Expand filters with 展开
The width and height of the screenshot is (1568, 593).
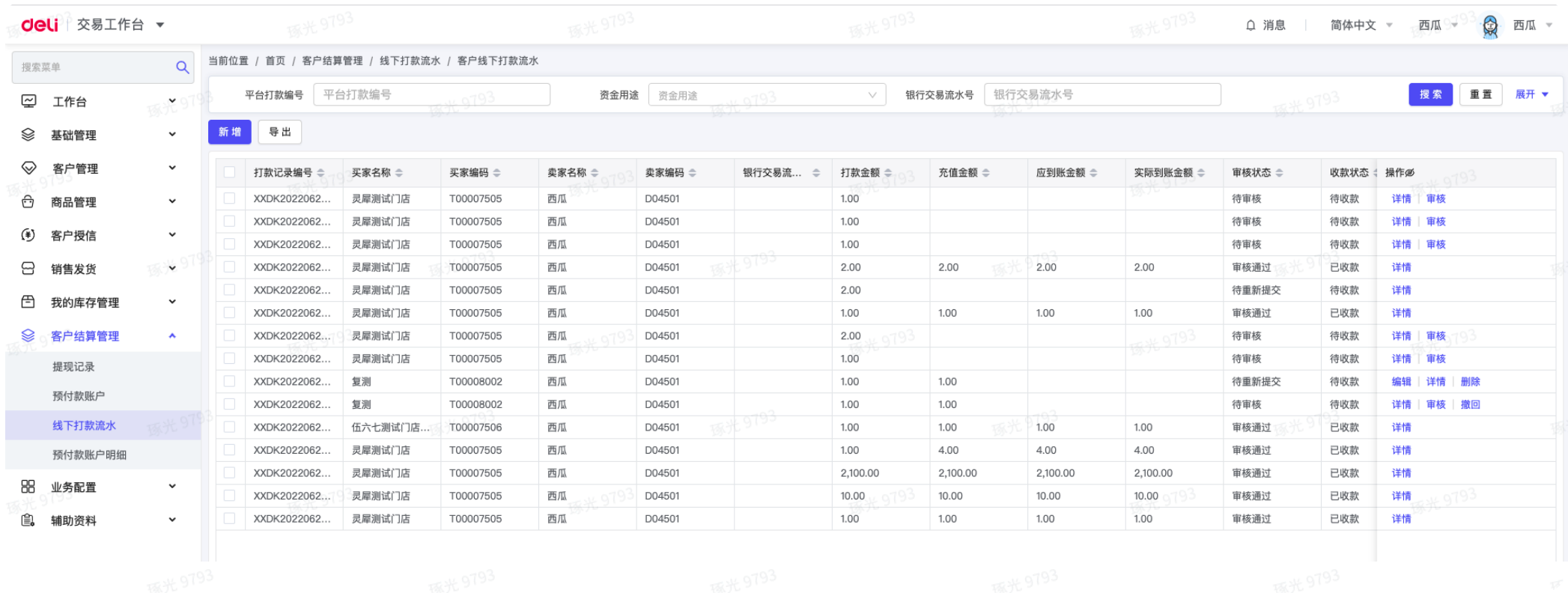[1531, 94]
